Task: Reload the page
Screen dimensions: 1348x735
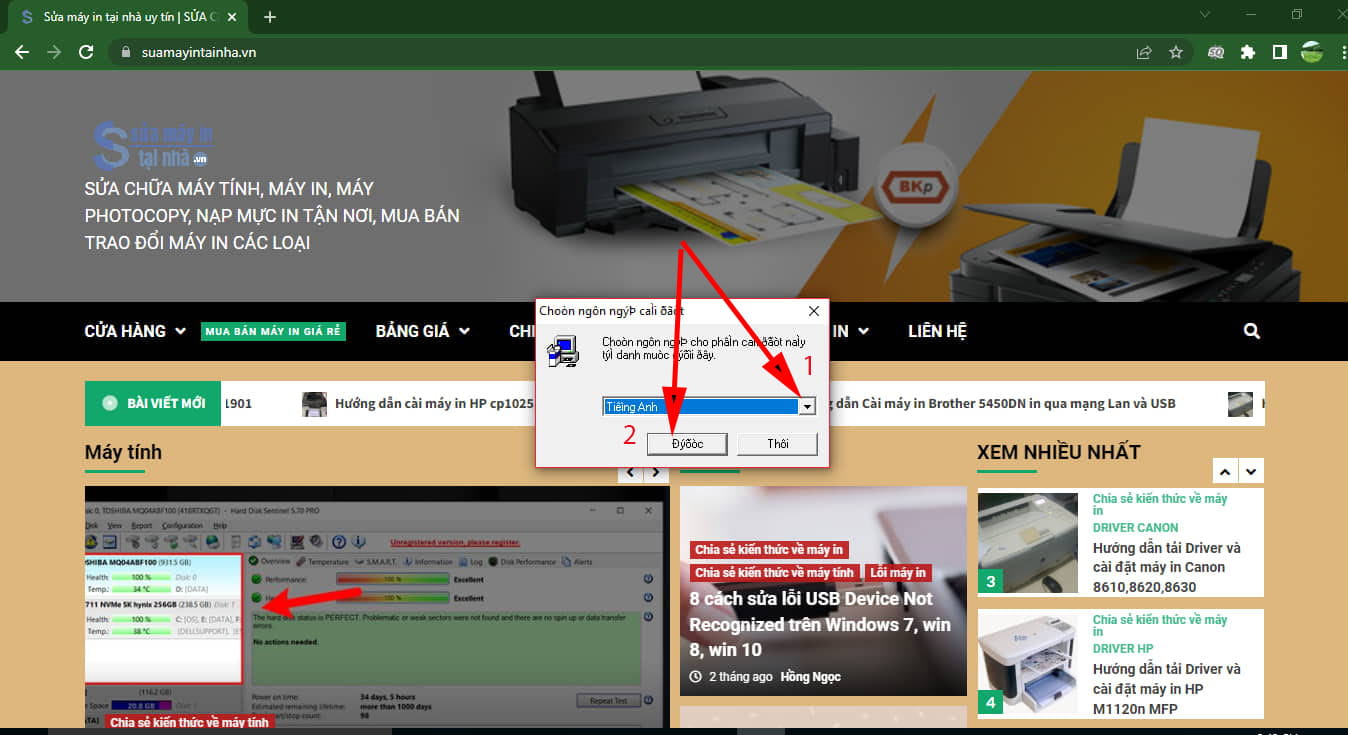Action: pos(86,51)
